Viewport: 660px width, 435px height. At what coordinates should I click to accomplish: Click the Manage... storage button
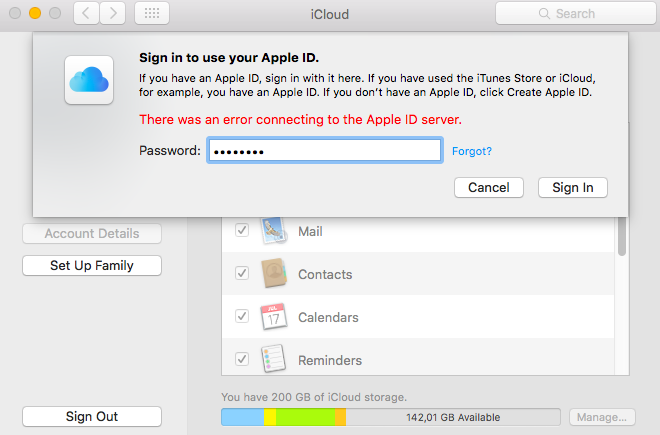[x=602, y=417]
